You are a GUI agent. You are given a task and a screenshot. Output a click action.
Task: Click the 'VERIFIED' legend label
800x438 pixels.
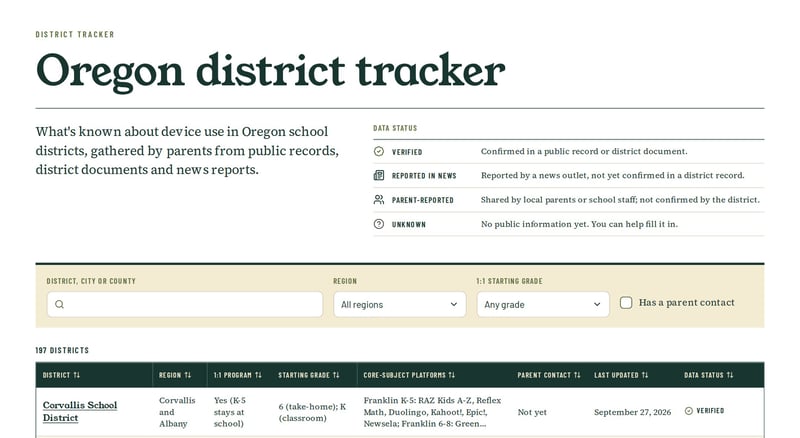(407, 152)
